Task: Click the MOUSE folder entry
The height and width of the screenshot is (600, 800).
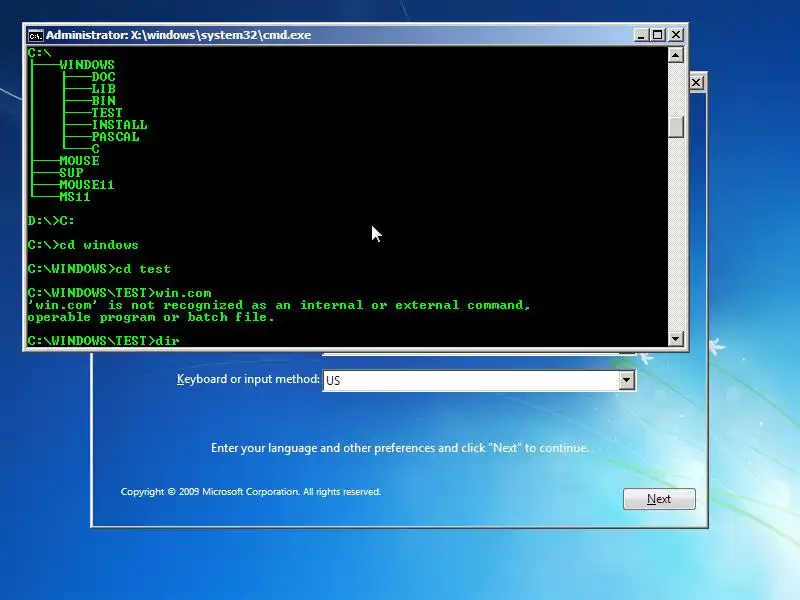Action: point(79,161)
